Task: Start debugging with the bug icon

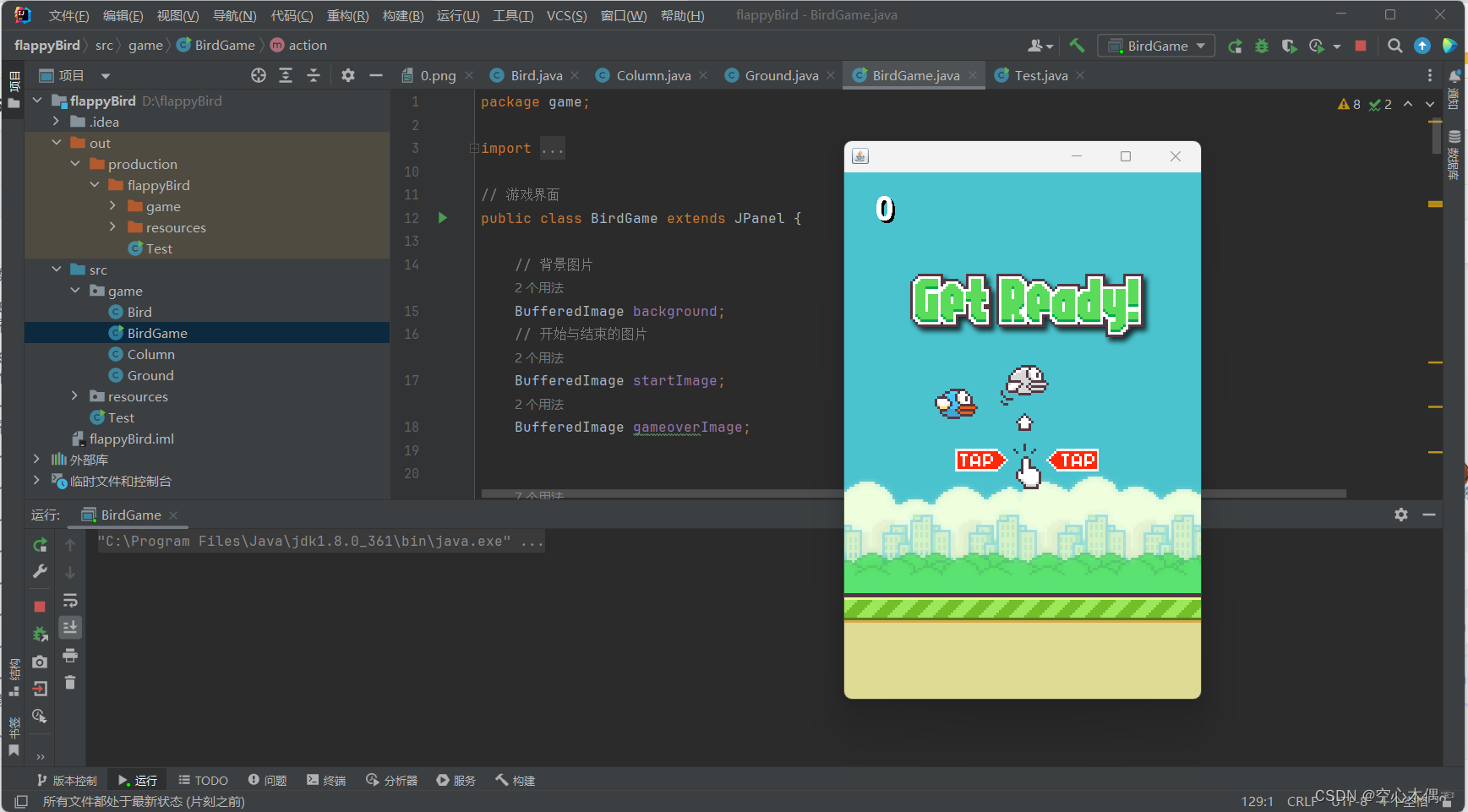Action: click(x=1262, y=46)
